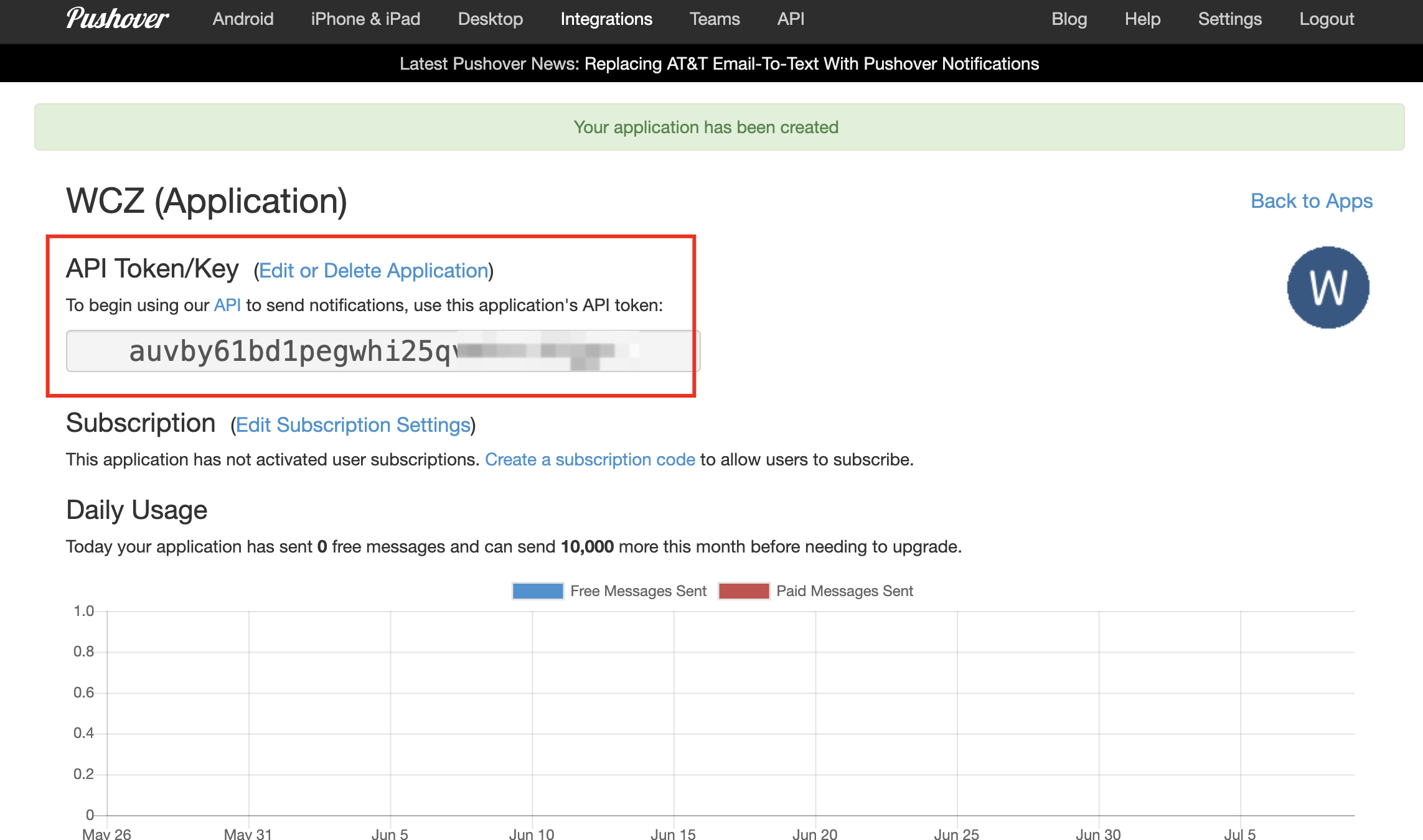Click the Pushover logo
Viewport: 1423px width, 840px height.
(117, 19)
